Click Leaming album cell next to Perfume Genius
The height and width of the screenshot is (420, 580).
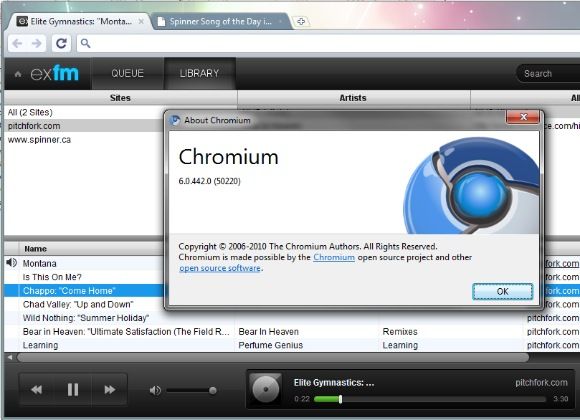pos(400,345)
